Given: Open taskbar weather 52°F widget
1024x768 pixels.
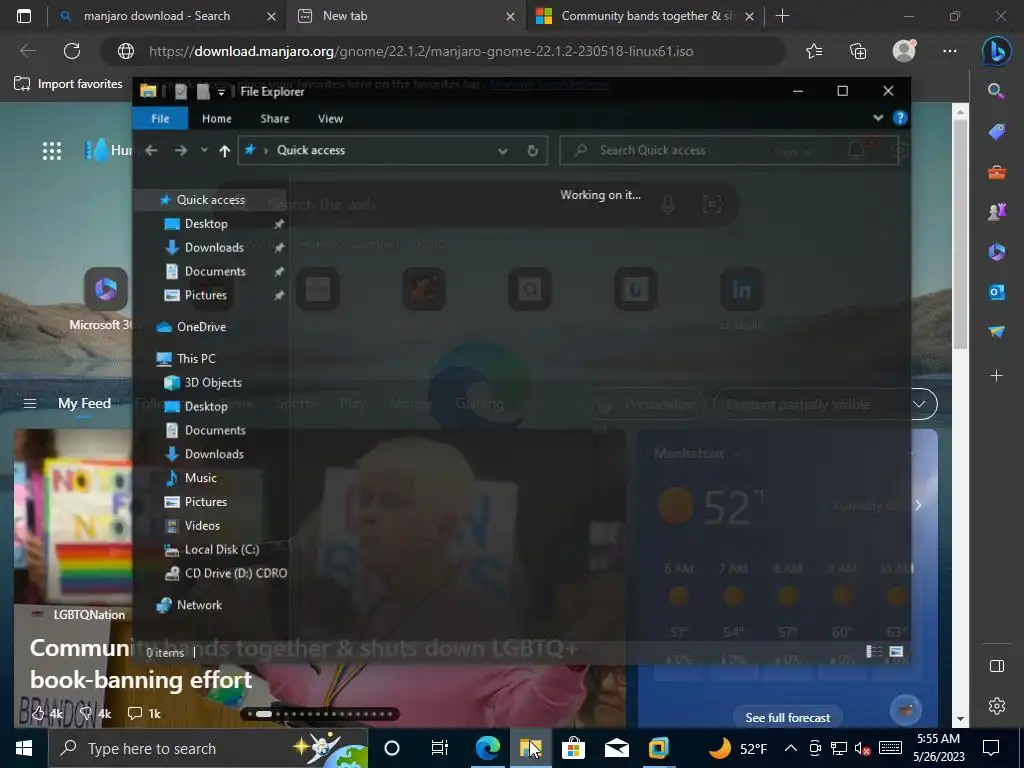Looking at the screenshot, I should [737, 748].
